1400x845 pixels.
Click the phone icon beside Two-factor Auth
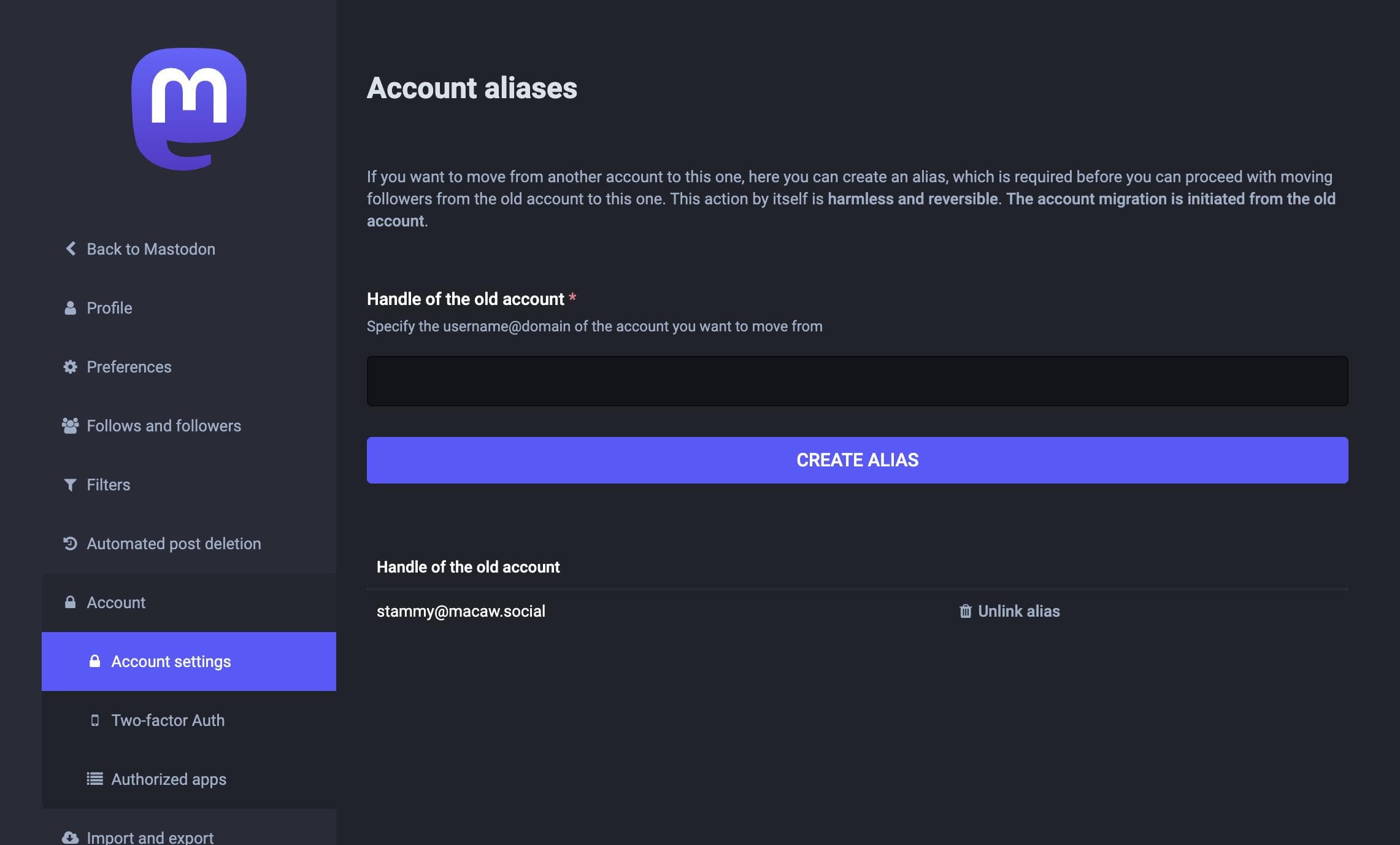[x=94, y=720]
